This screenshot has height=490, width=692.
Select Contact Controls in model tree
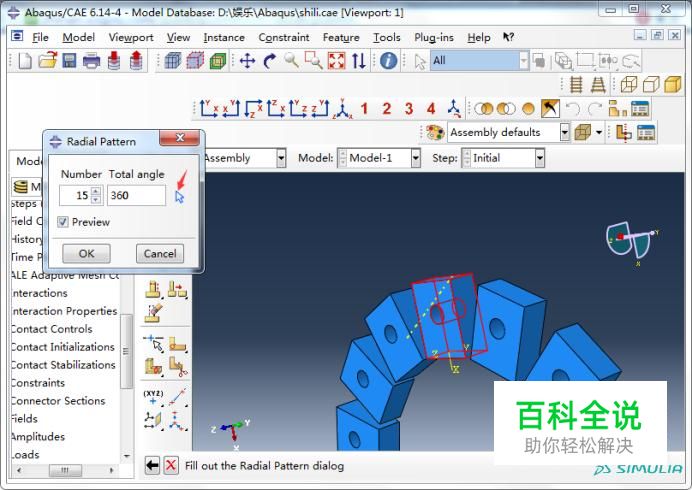(x=52, y=329)
